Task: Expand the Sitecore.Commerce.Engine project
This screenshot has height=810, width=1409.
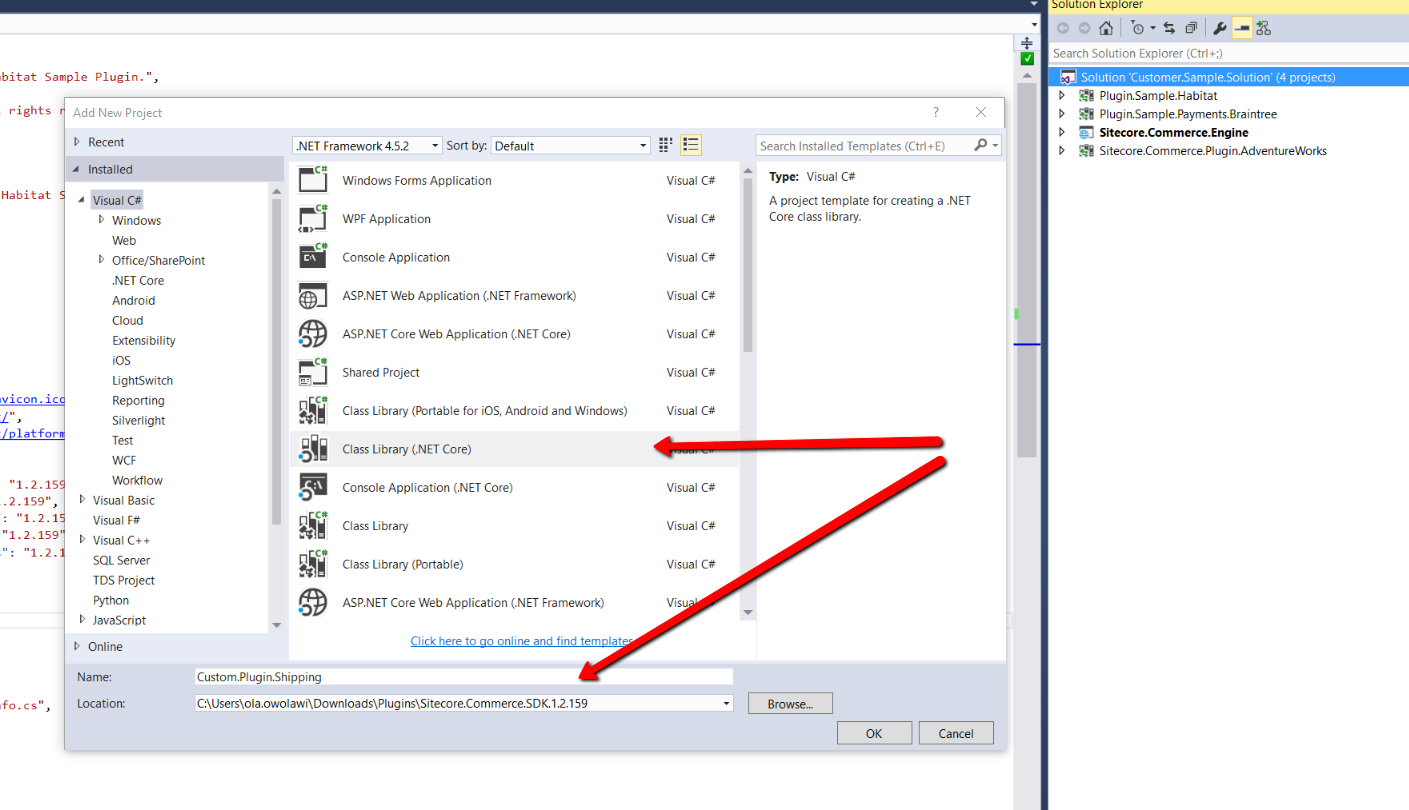Action: click(x=1062, y=132)
